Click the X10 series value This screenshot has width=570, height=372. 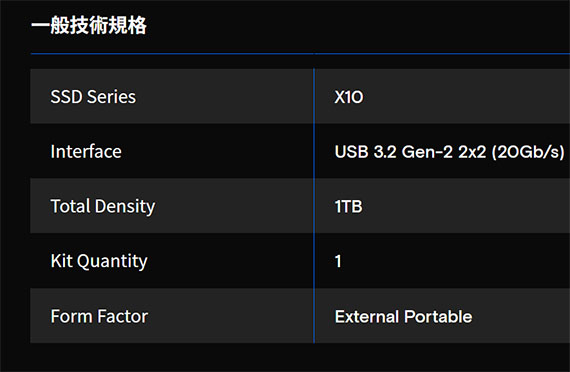(x=349, y=97)
